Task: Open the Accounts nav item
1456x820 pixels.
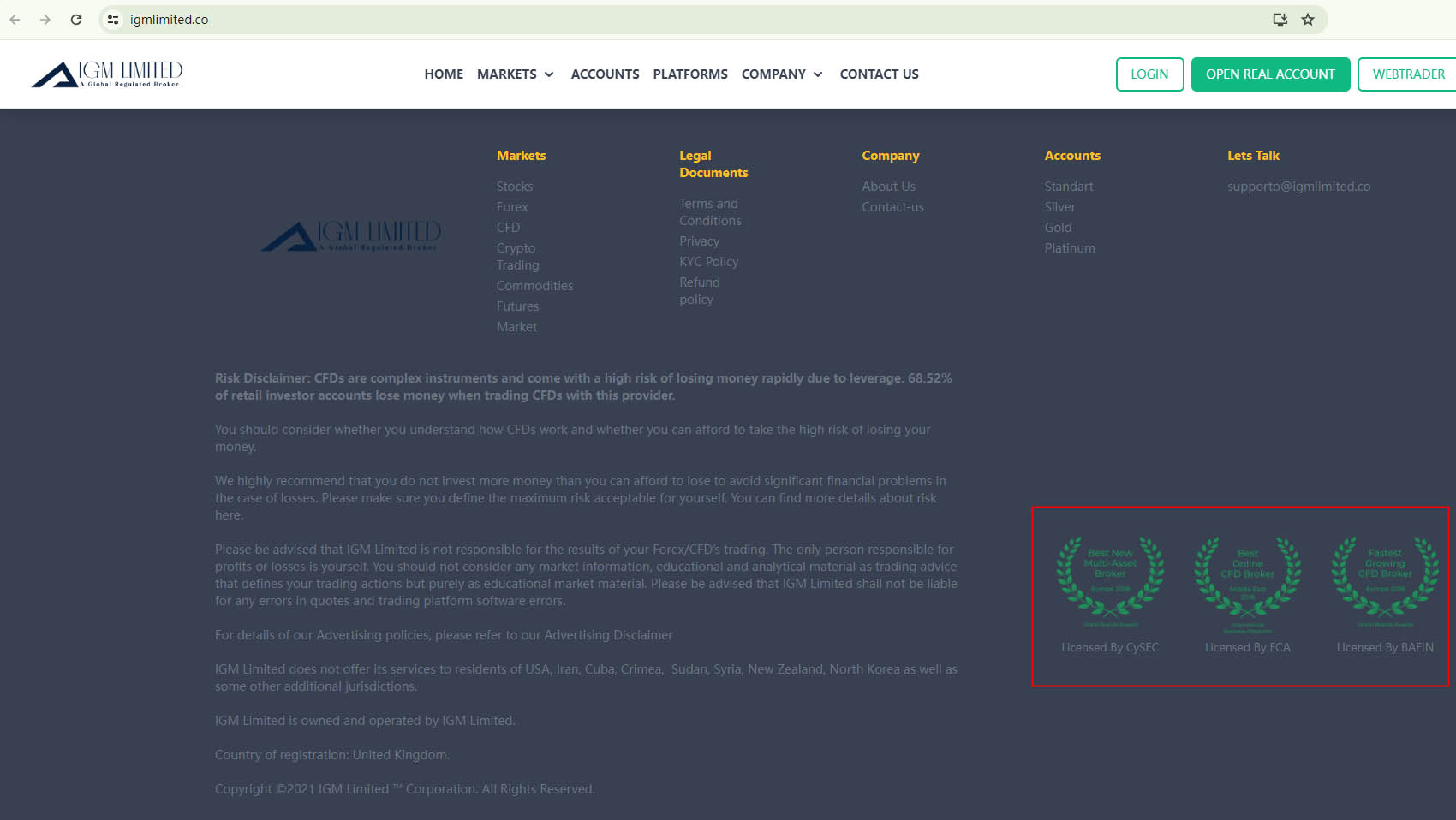Action: (x=606, y=74)
